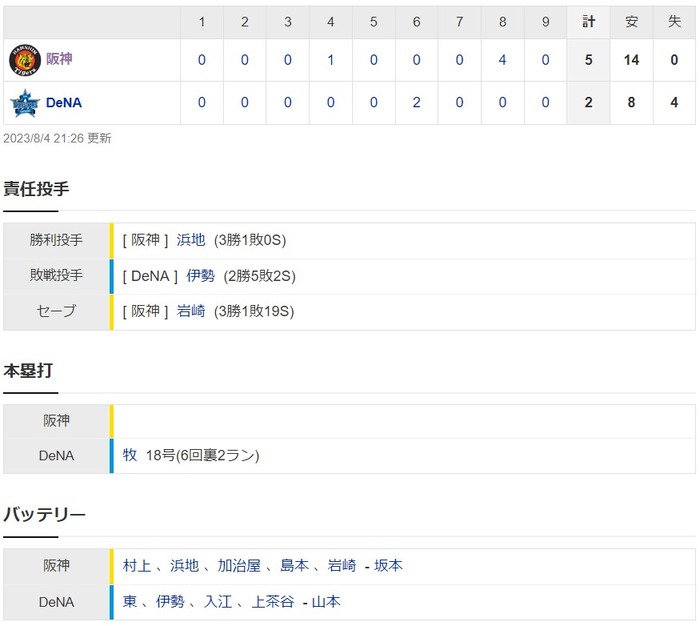Screen dimensions: 700x626
Task: Select 入江 in DeNA battery row
Action: [218, 602]
